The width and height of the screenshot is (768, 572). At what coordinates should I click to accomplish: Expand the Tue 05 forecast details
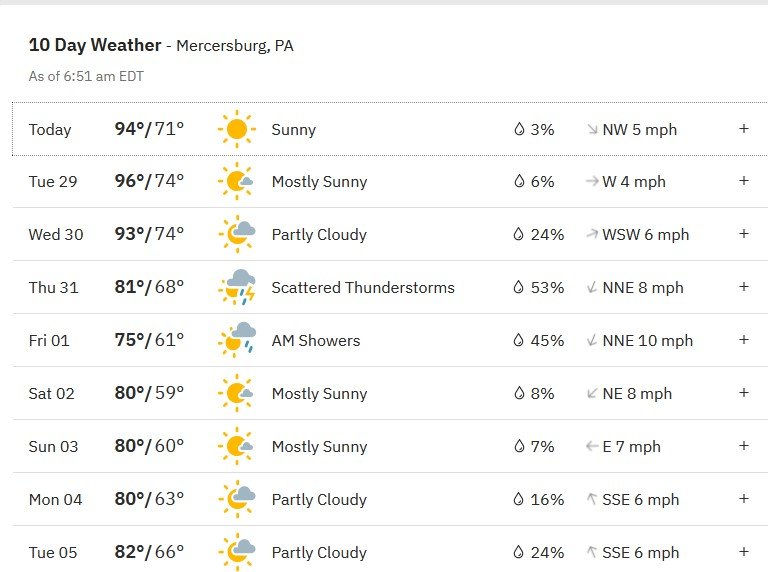[x=744, y=551]
